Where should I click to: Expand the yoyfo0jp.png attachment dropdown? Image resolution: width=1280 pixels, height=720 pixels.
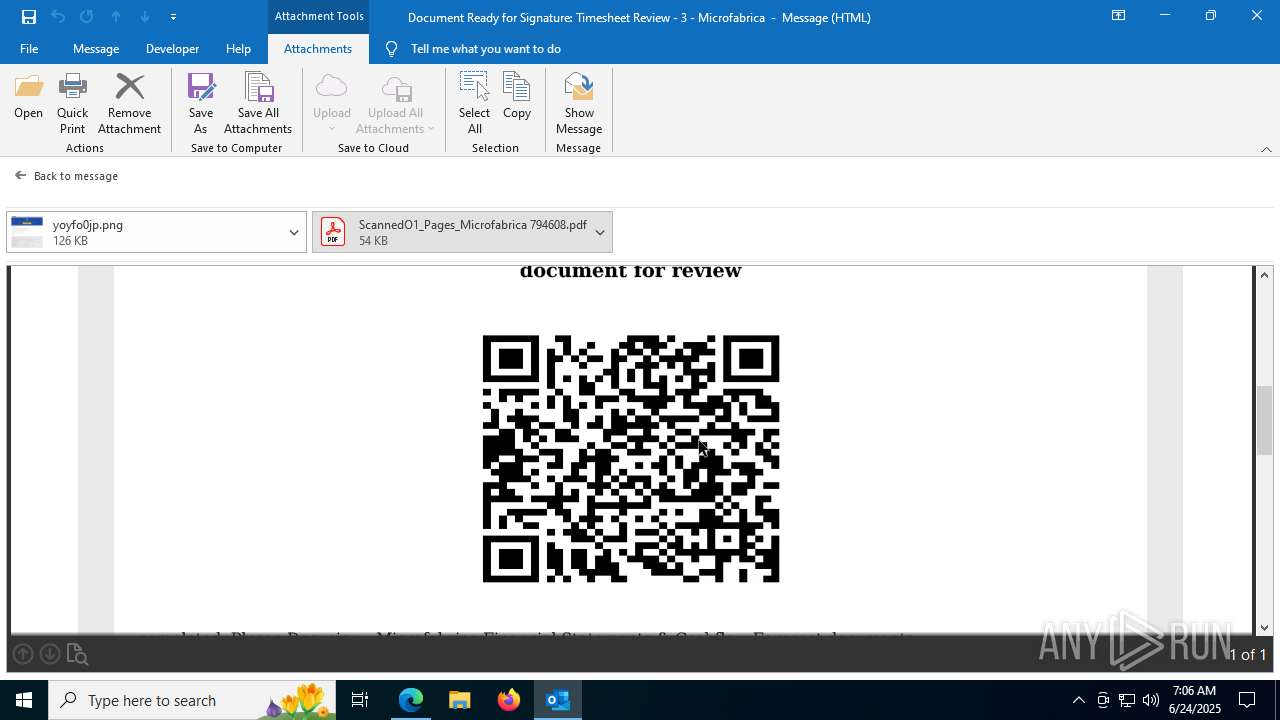pyautogui.click(x=294, y=232)
